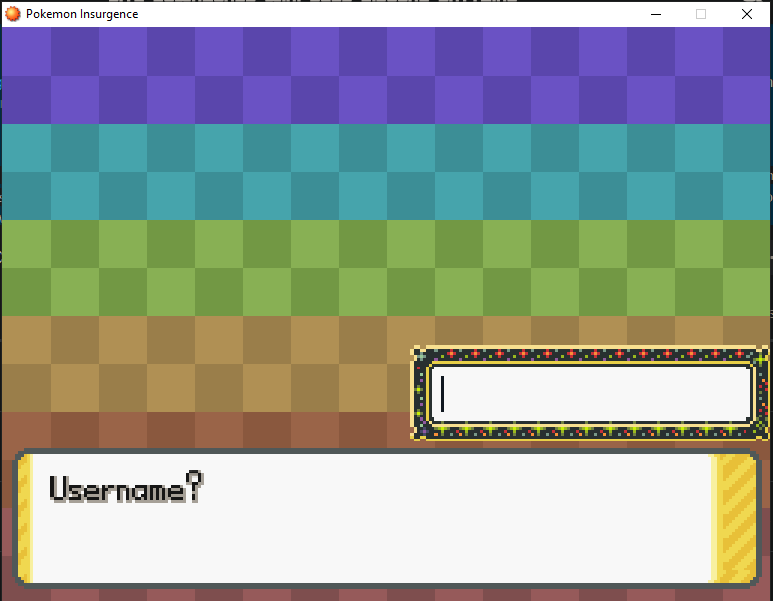Screen dimensions: 773x601
Task: Click the "Username?" dialog message box
Action: (x=386, y=518)
